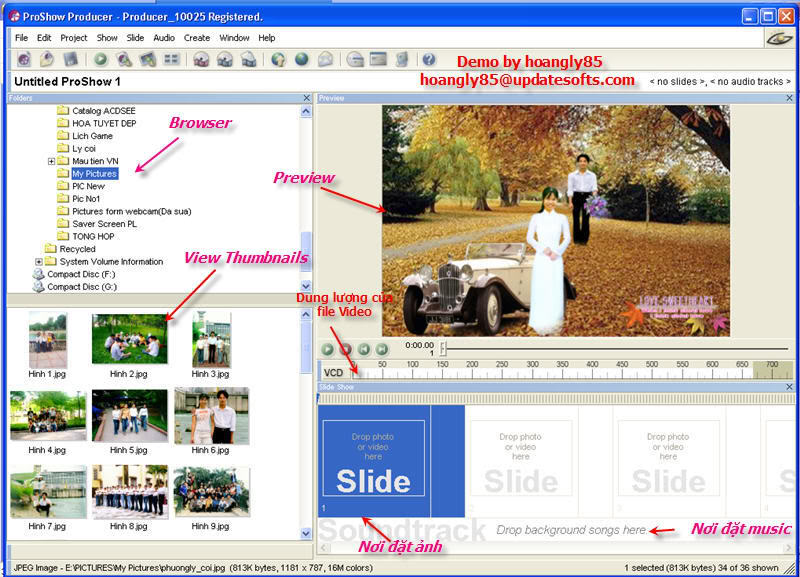Viewport: 800px width, 577px height.
Task: Click the window-shaped toolbar icon
Action: click(x=378, y=60)
